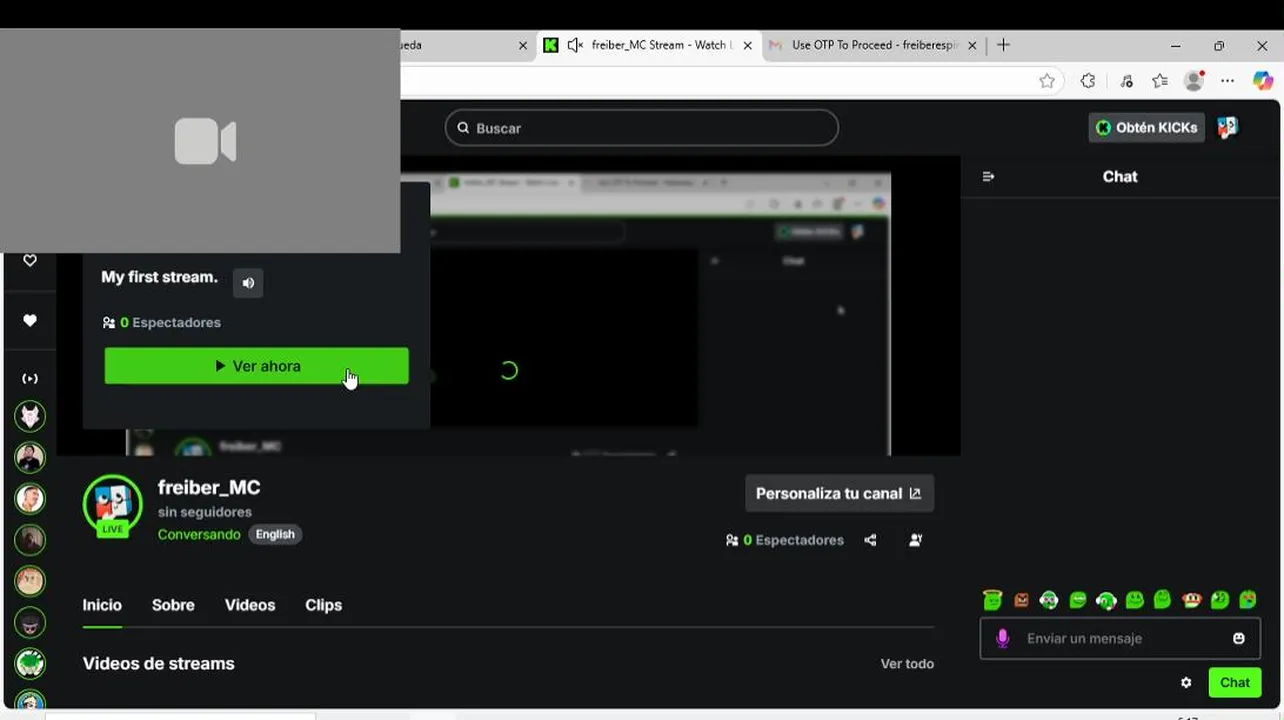This screenshot has width=1284, height=720.
Task: Open the media music-note toolbar icon
Action: (x=1126, y=81)
